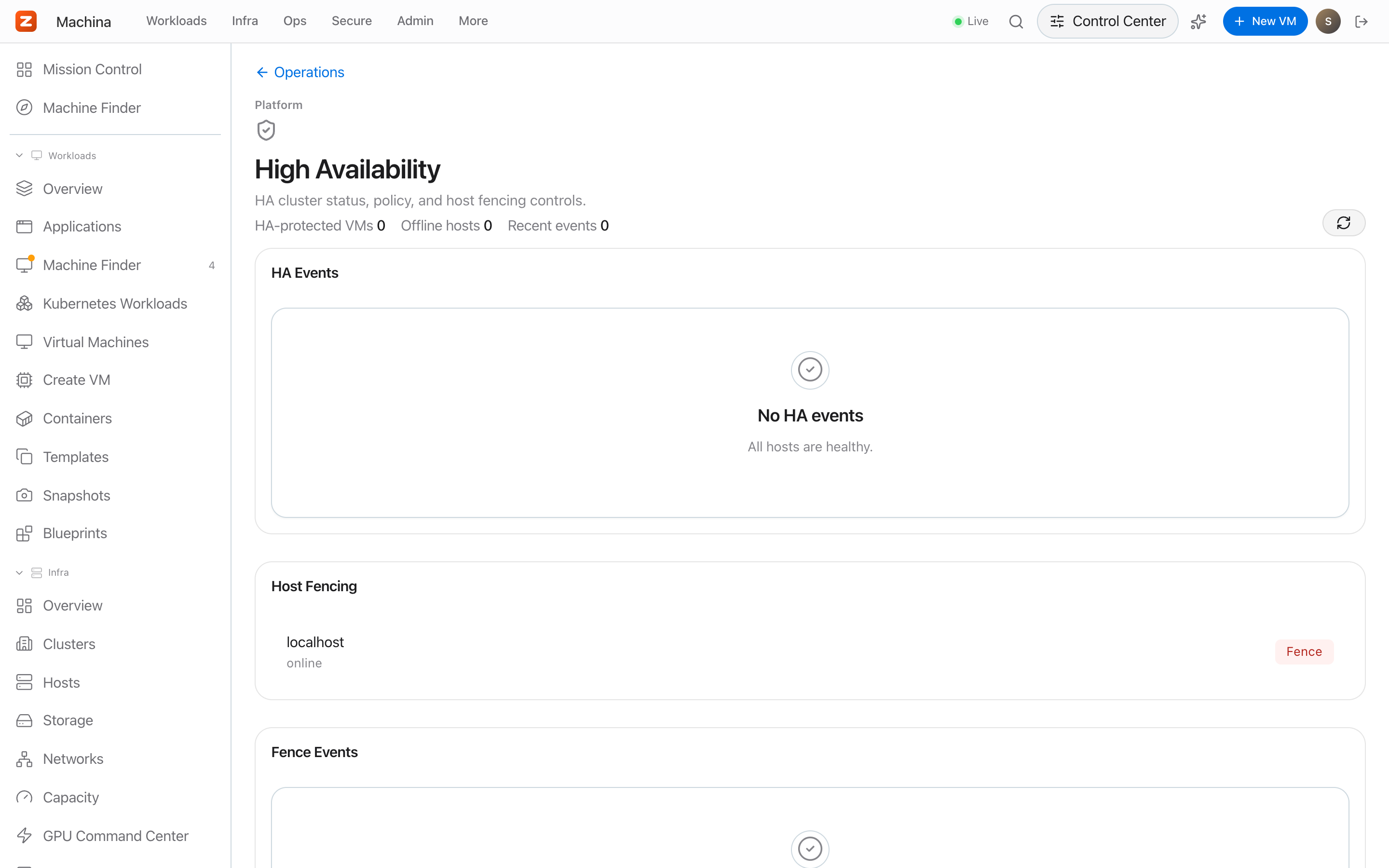1389x868 pixels.
Task: Open Kubernetes Workloads from sidebar
Action: click(x=115, y=303)
